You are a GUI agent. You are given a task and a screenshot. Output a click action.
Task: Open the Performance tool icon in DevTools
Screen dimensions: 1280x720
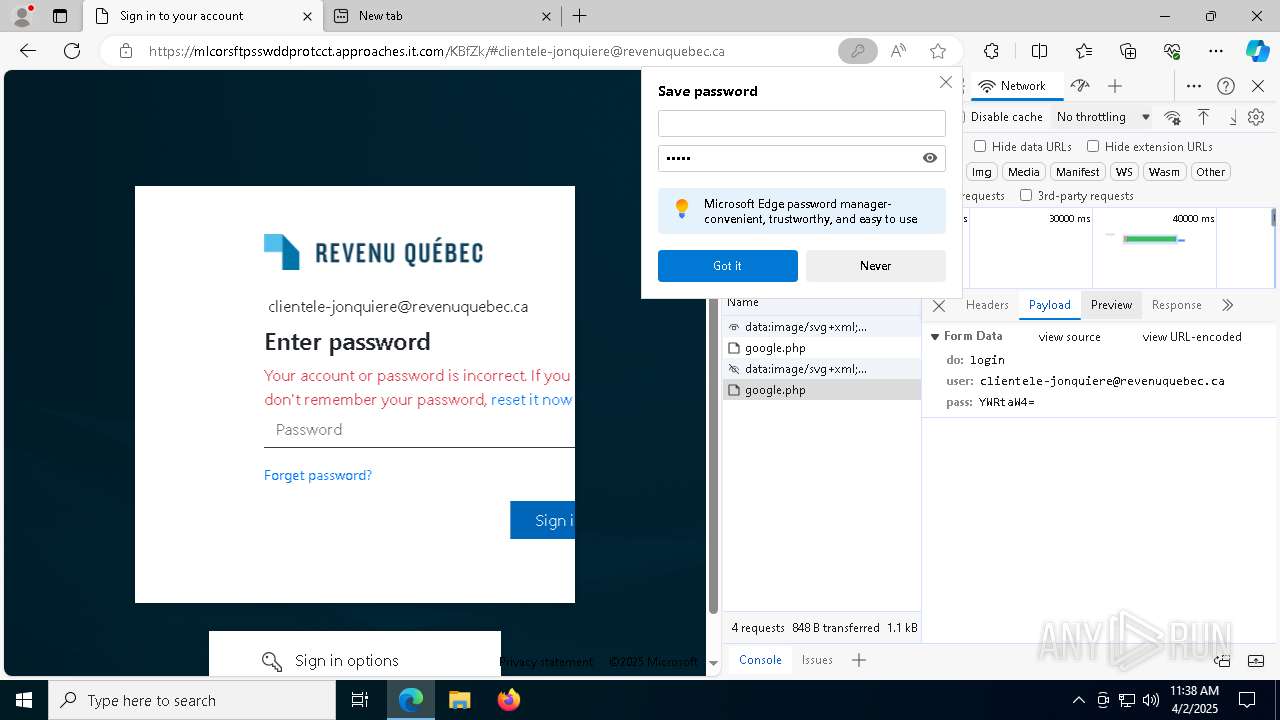pos(1079,86)
